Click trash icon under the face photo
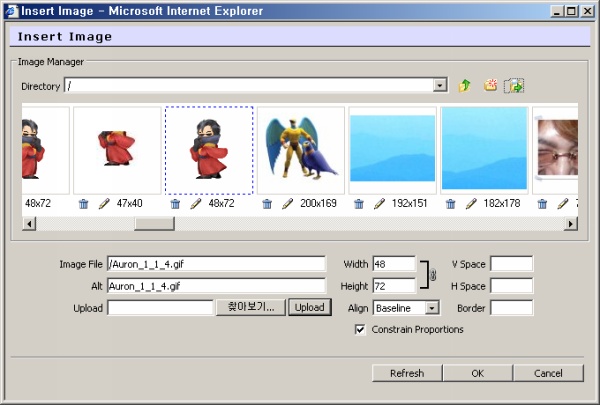Screen dimensions: 600x405 542,204
